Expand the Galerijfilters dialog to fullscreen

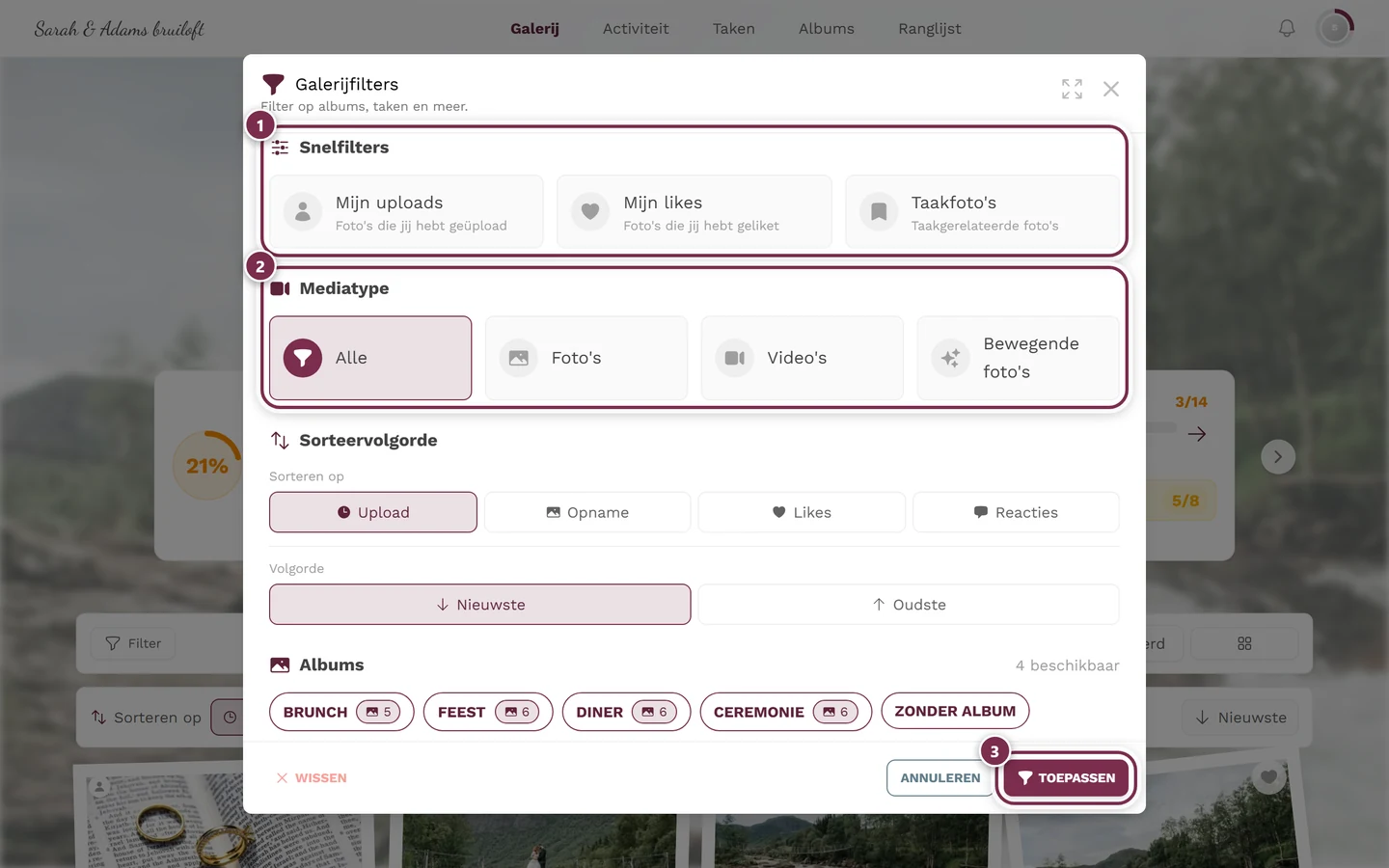click(1072, 89)
